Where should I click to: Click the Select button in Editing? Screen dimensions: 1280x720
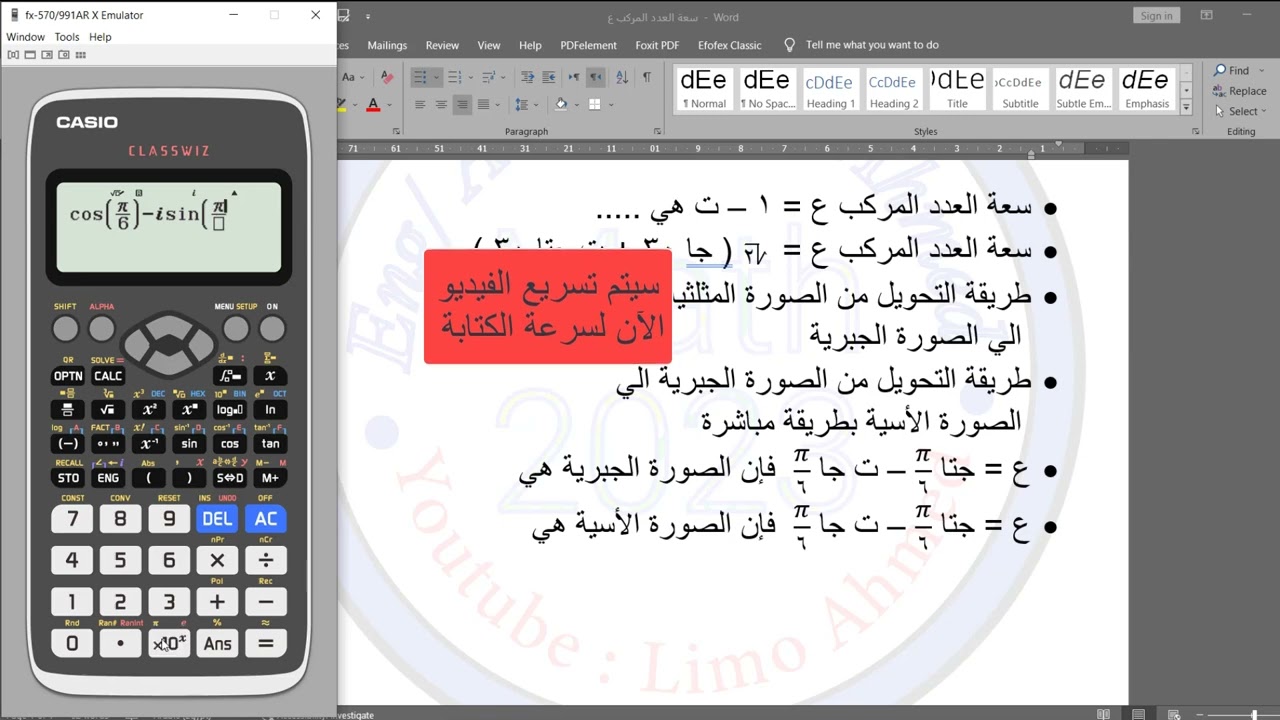(x=1240, y=111)
